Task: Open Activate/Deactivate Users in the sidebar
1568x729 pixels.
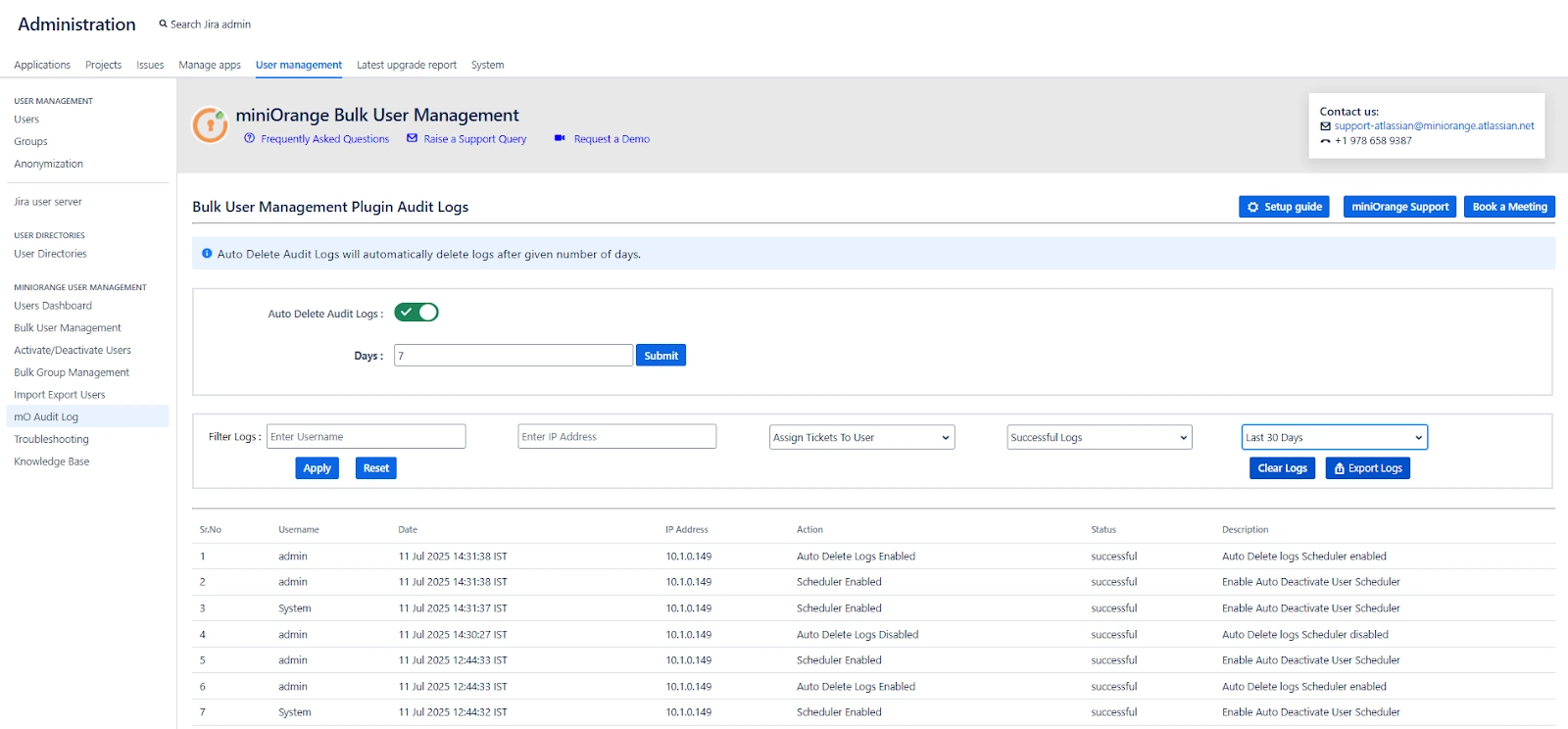Action: (x=73, y=350)
